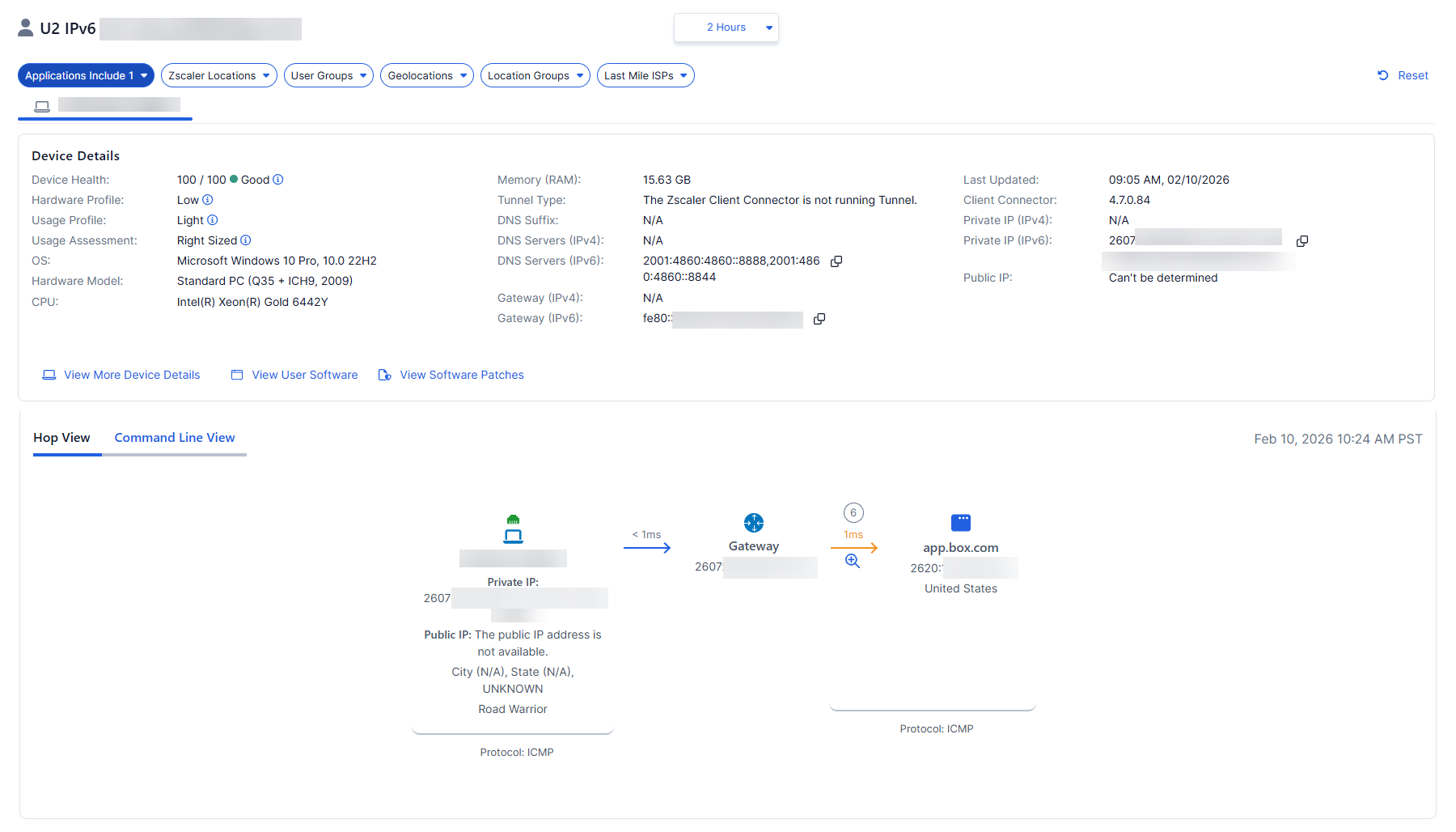Click the Road Warrior label
Screen dimensions: 1456x832
(513, 709)
